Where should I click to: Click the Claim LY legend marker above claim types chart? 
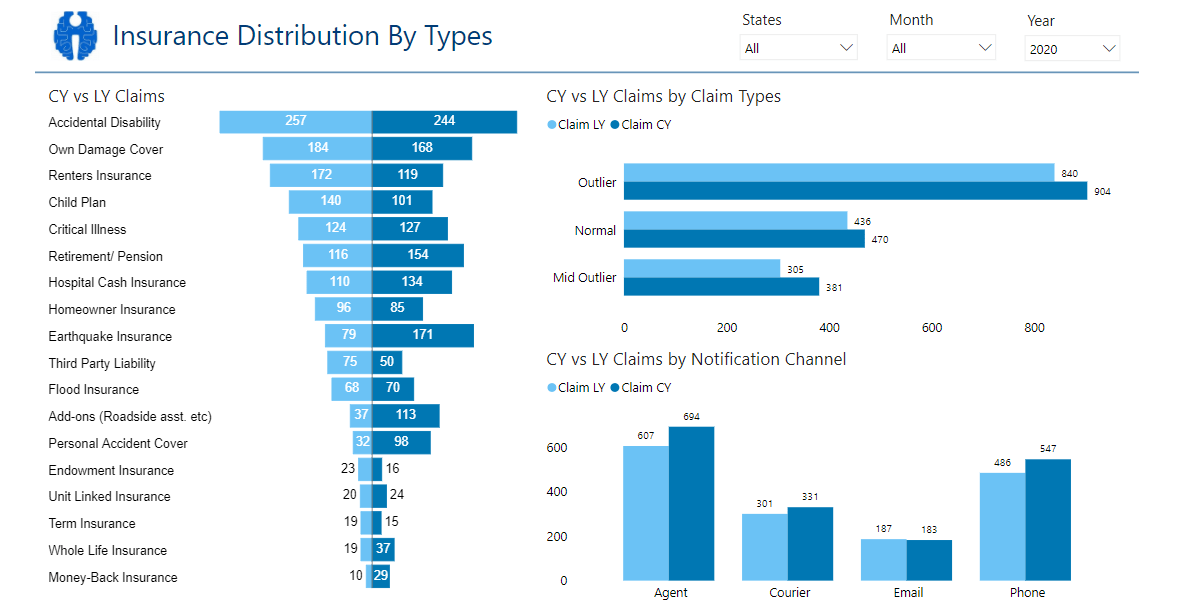pyautogui.click(x=551, y=124)
